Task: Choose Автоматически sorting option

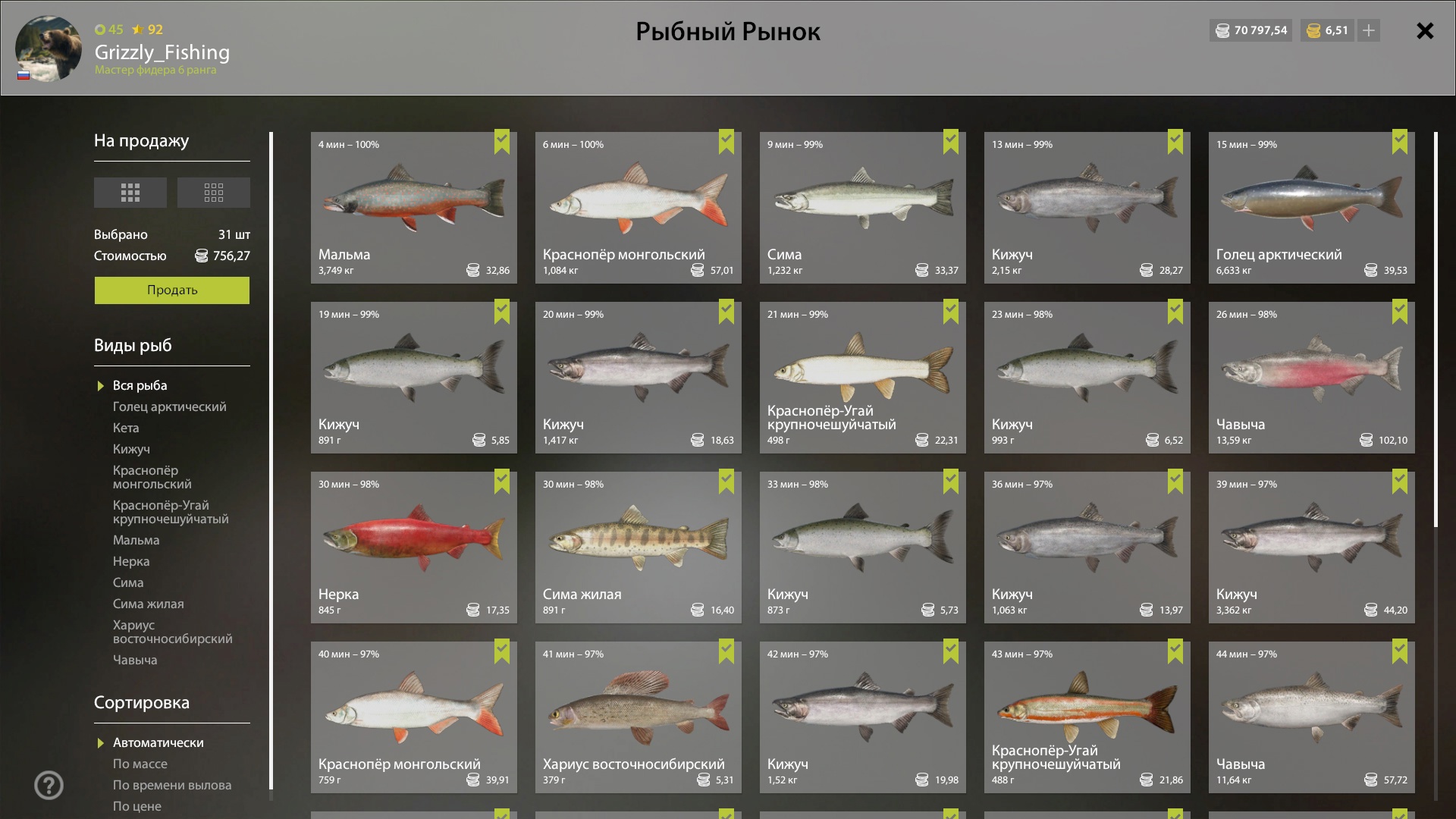Action: coord(158,742)
